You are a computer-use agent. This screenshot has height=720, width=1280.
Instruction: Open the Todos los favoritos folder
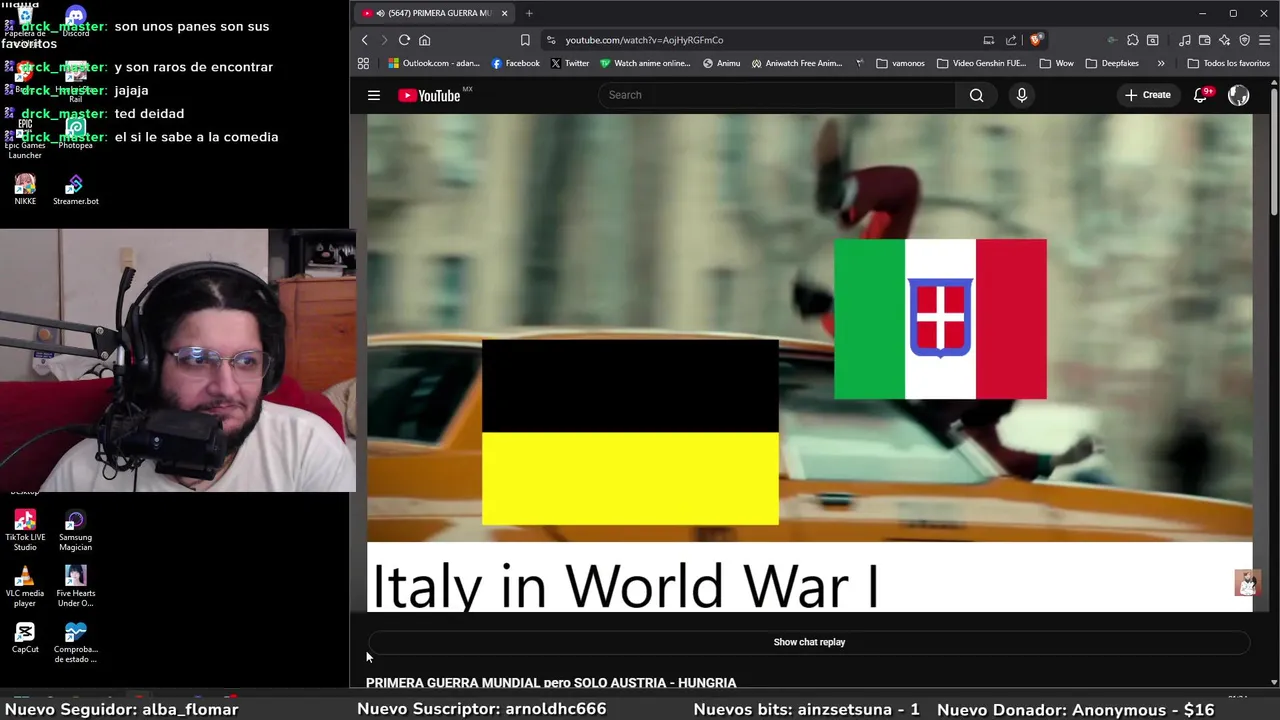[1228, 63]
